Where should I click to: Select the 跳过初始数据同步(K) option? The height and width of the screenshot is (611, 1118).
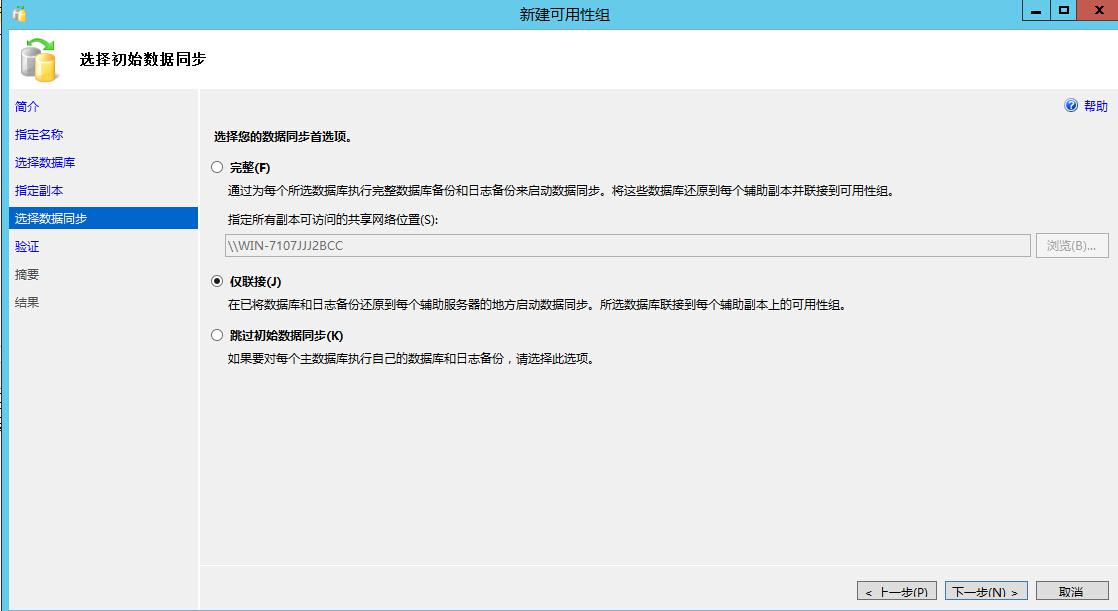click(217, 335)
